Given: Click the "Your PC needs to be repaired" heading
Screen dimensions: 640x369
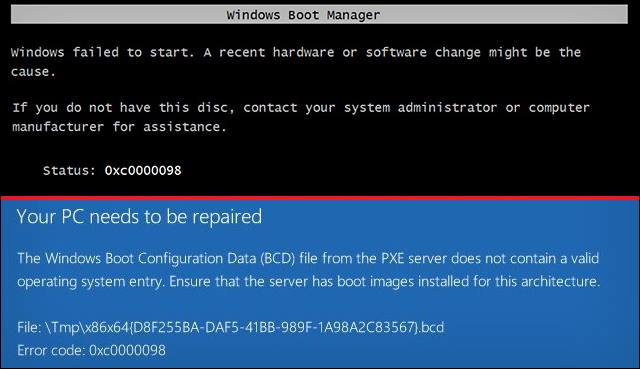Looking at the screenshot, I should pos(139,216).
